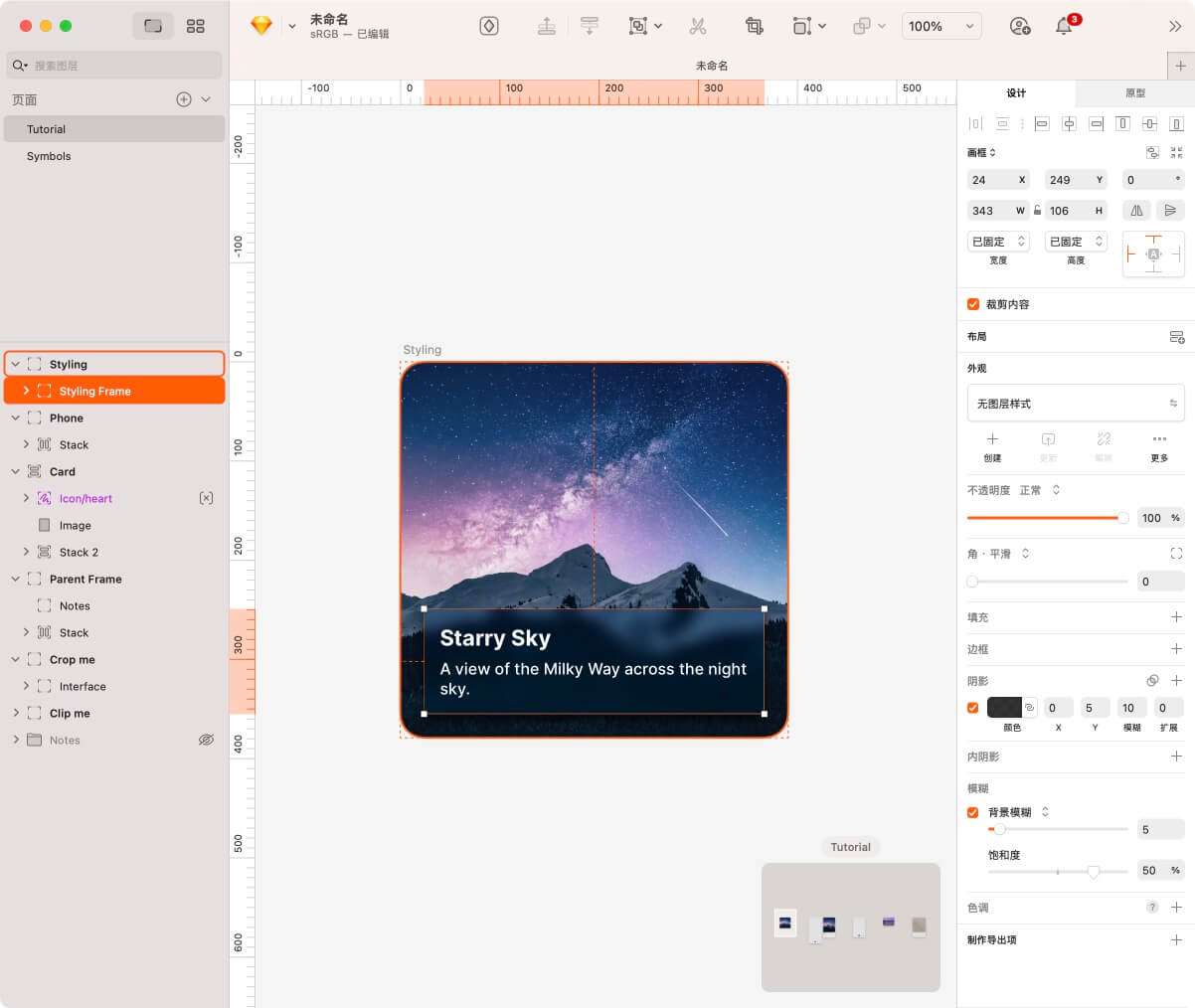Click the X position field
Image resolution: width=1195 pixels, height=1008 pixels.
[998, 180]
